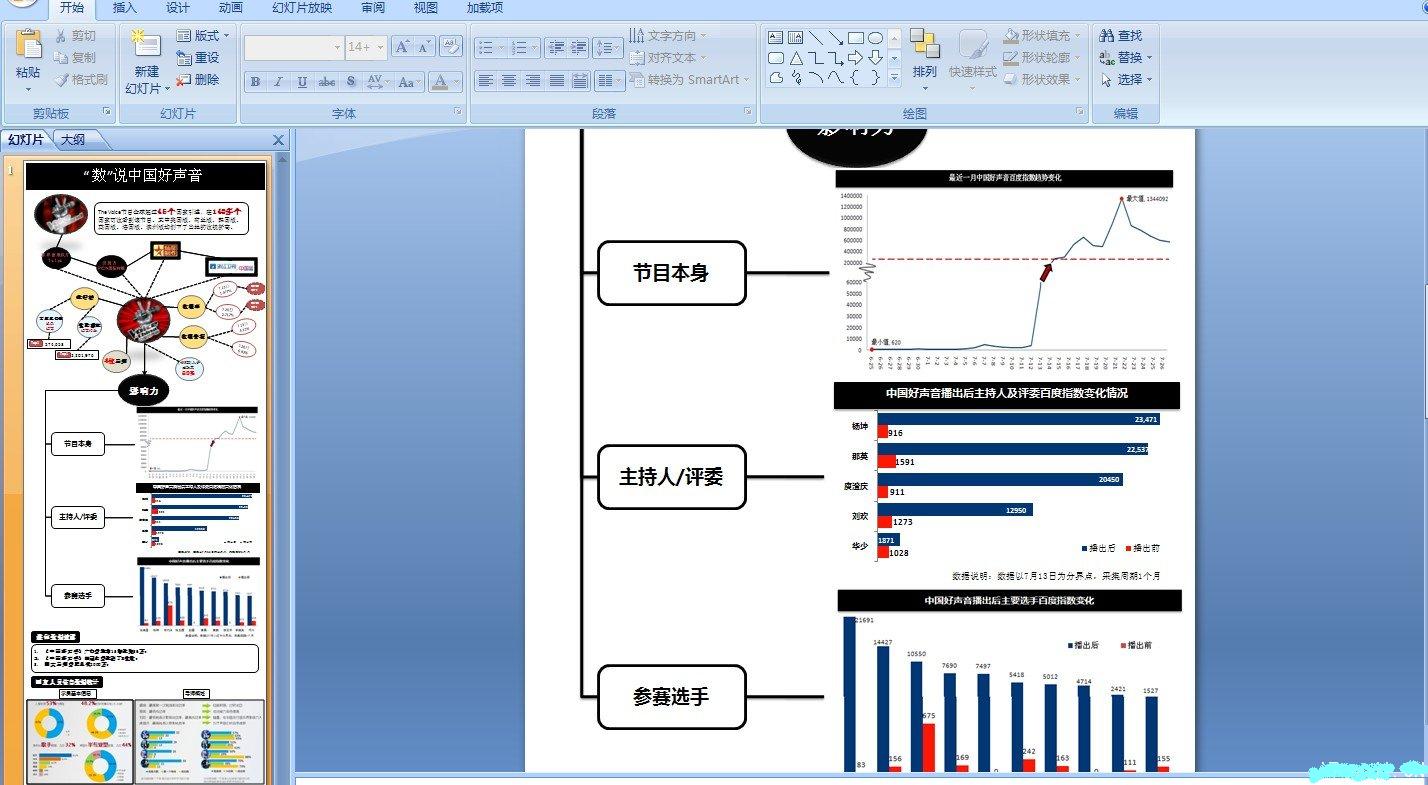Expand the shapes gallery more arrow

pos(894,78)
